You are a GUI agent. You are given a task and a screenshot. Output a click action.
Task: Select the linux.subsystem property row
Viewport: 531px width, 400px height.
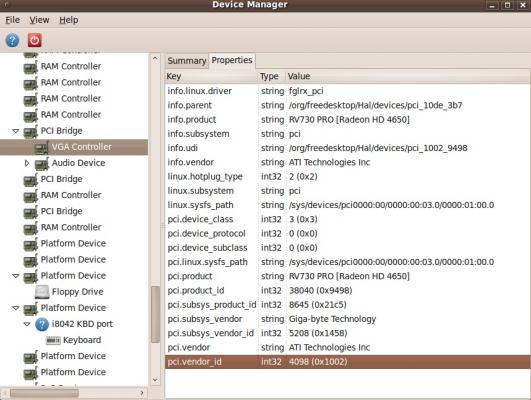pos(347,191)
